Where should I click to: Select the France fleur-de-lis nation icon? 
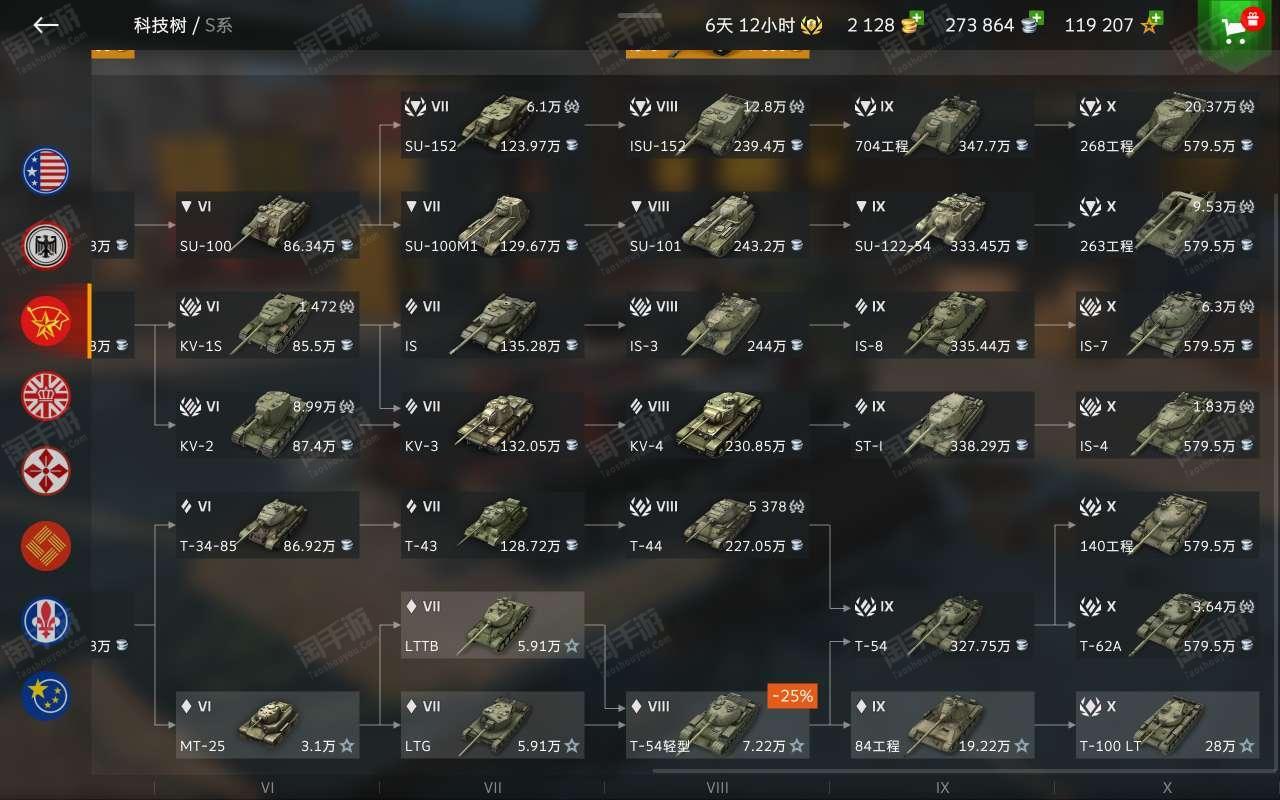[x=46, y=621]
